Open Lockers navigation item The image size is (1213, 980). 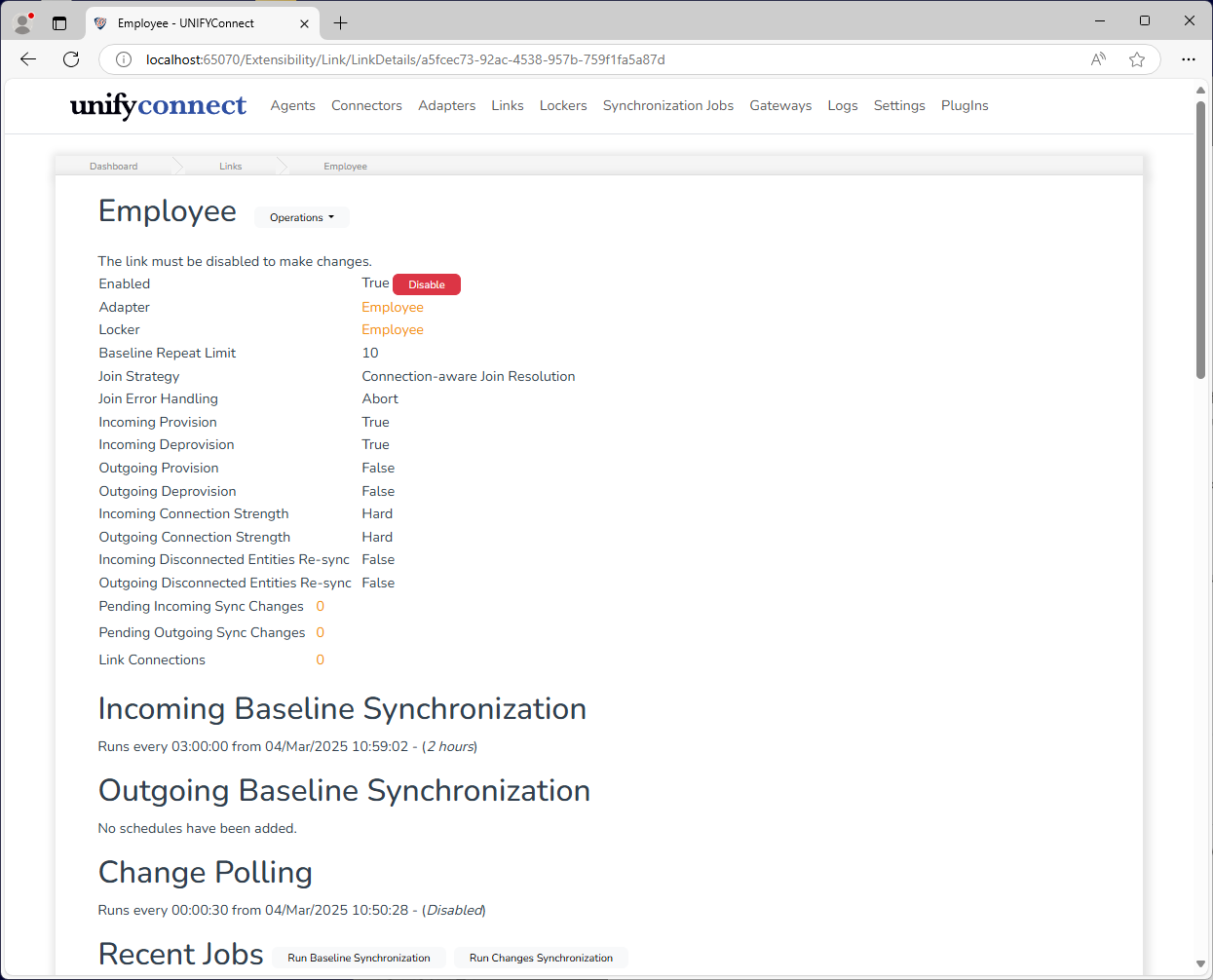563,105
